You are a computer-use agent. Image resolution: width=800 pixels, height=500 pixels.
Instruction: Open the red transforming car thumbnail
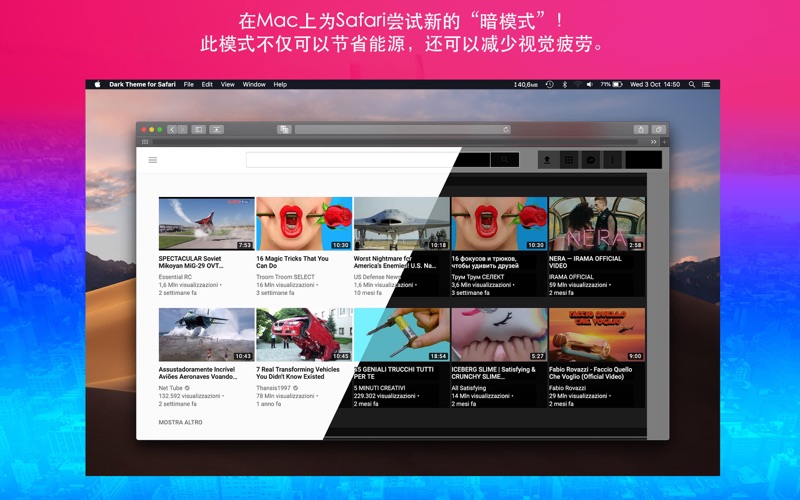tap(304, 334)
